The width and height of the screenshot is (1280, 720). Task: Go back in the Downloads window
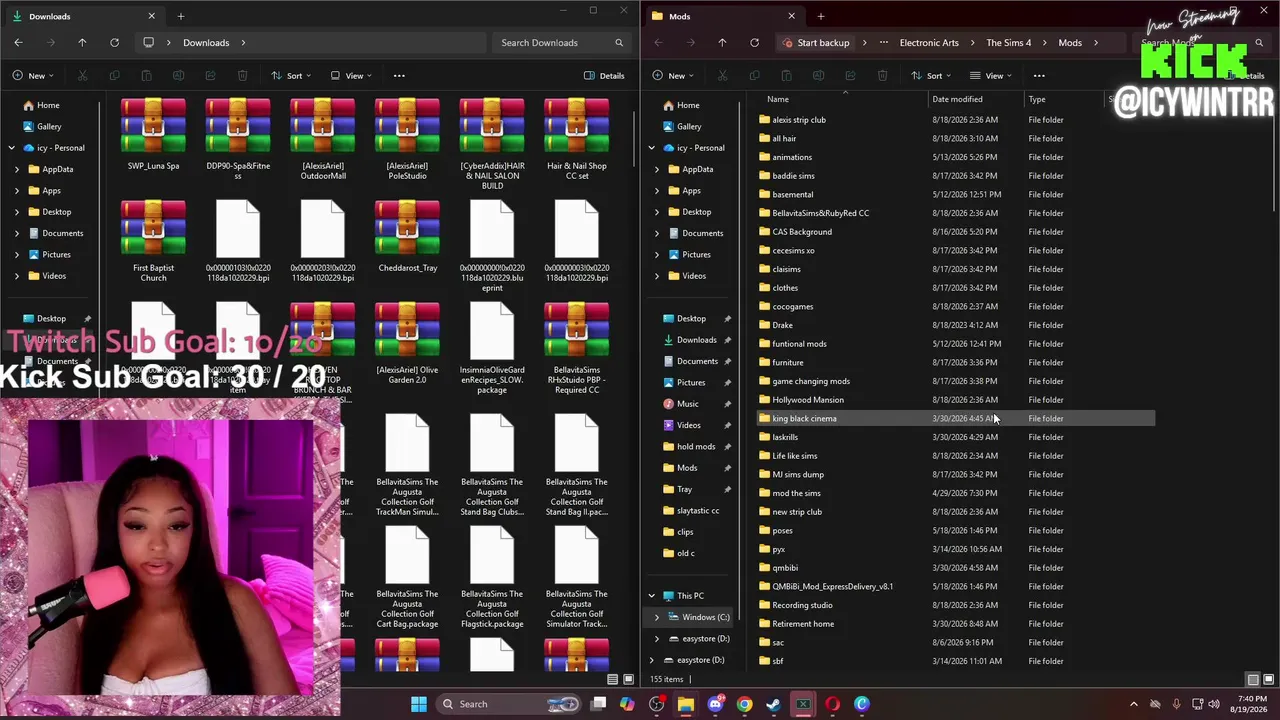point(18,43)
